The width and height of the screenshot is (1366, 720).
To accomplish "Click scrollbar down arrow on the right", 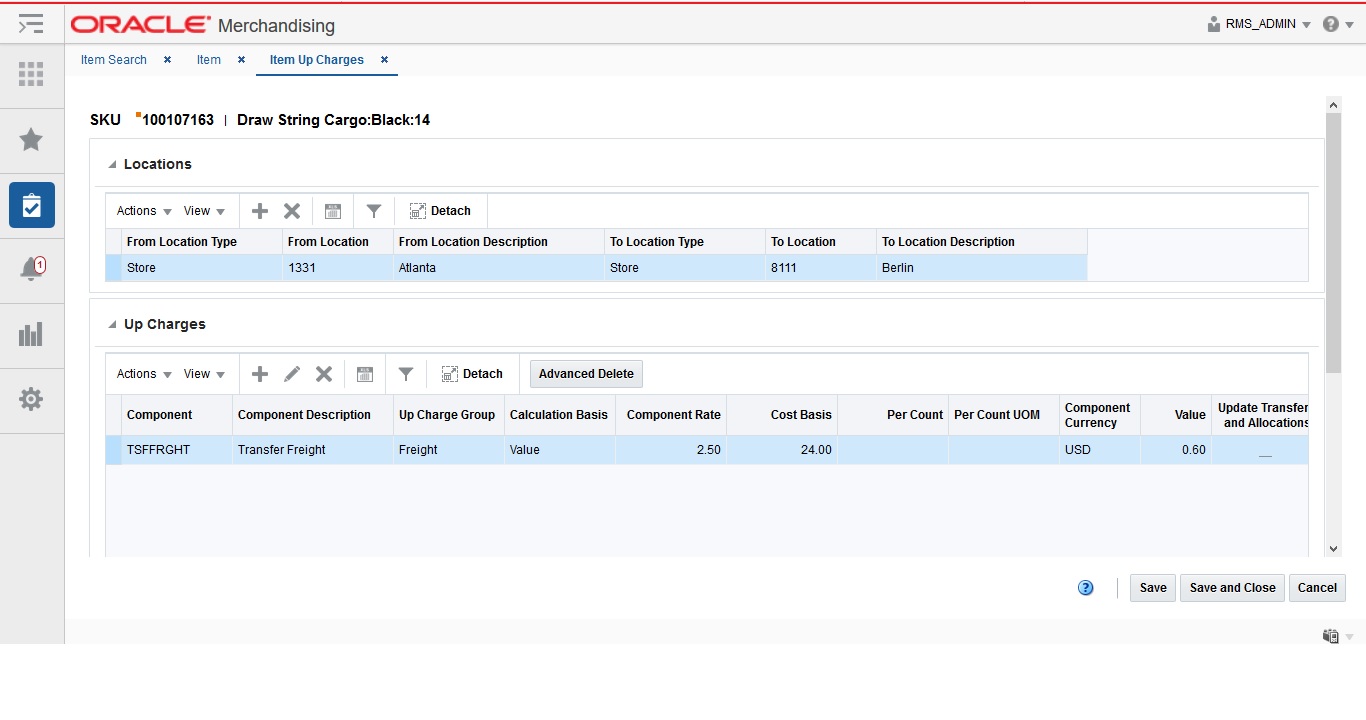I will coord(1333,549).
